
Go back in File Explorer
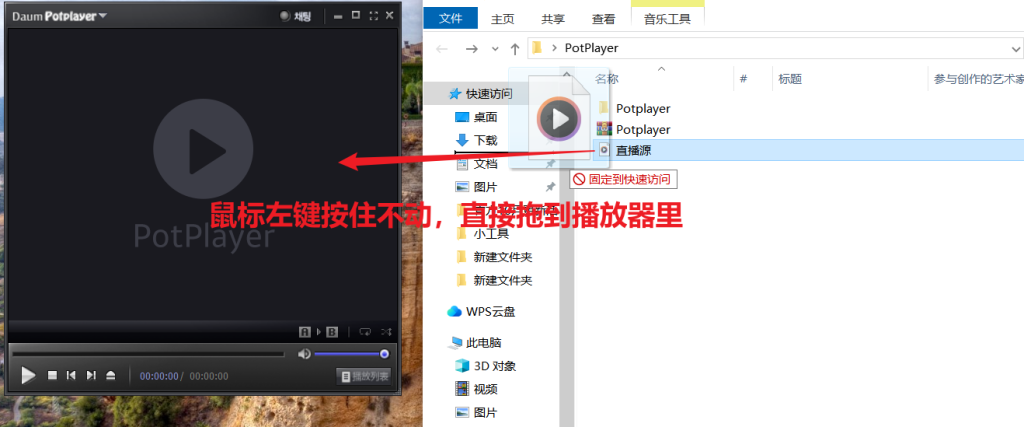tap(442, 48)
